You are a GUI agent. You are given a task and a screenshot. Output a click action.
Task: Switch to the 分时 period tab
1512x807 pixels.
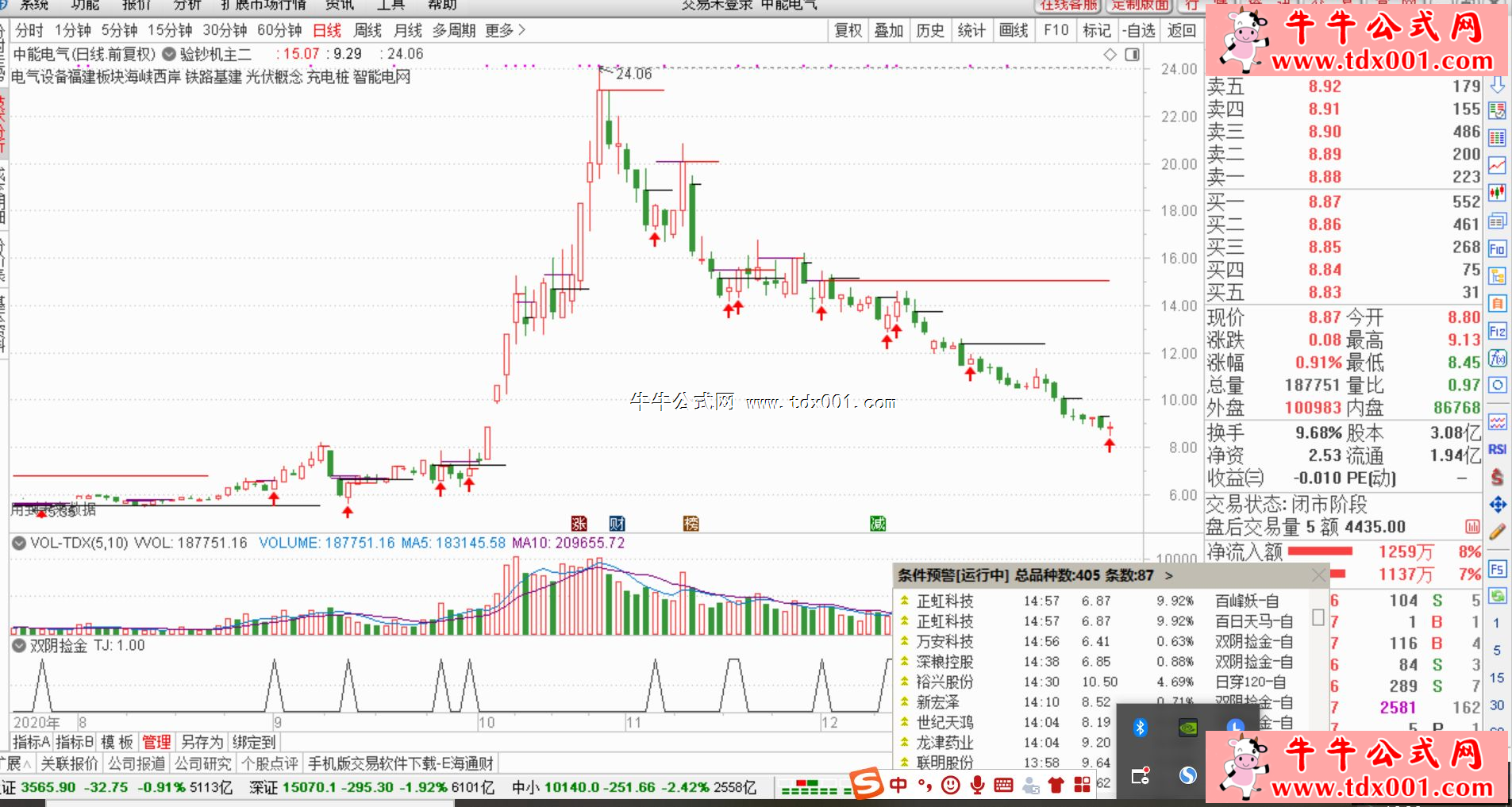click(29, 30)
